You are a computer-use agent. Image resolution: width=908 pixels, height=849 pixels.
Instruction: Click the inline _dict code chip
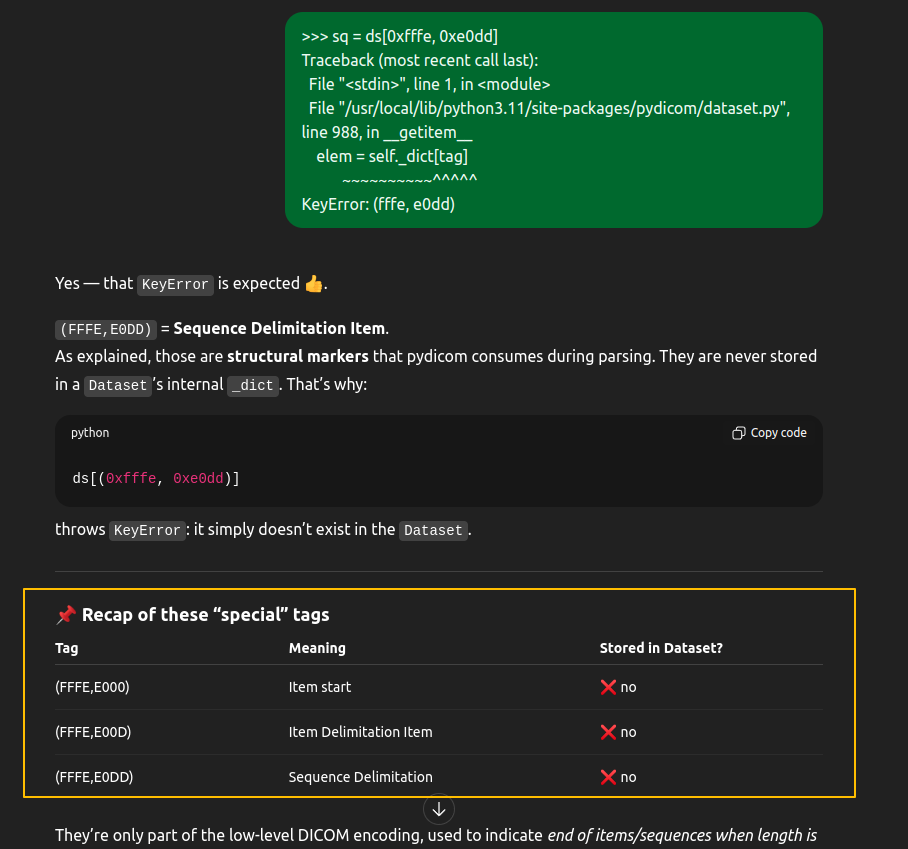pyautogui.click(x=253, y=385)
